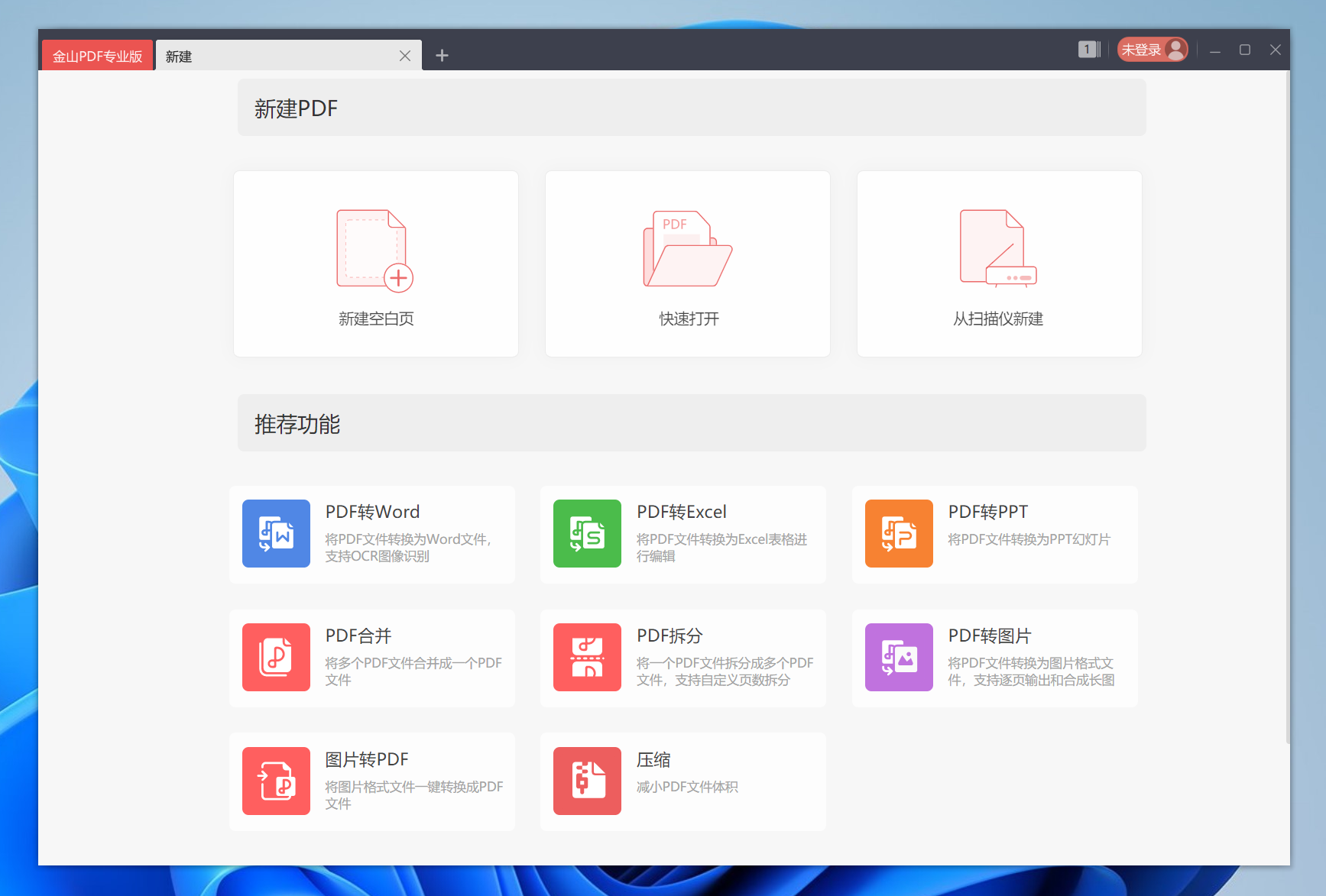Image resolution: width=1326 pixels, height=896 pixels.
Task: Close the 新建 tab
Action: (405, 56)
